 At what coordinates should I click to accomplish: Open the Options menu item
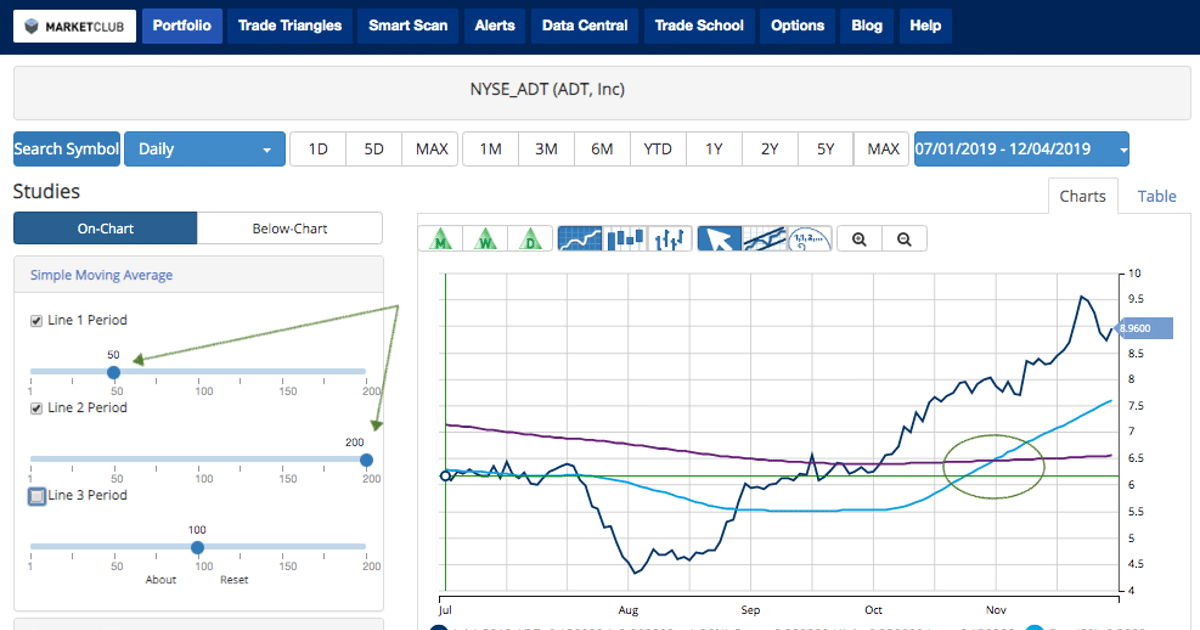[x=798, y=26]
